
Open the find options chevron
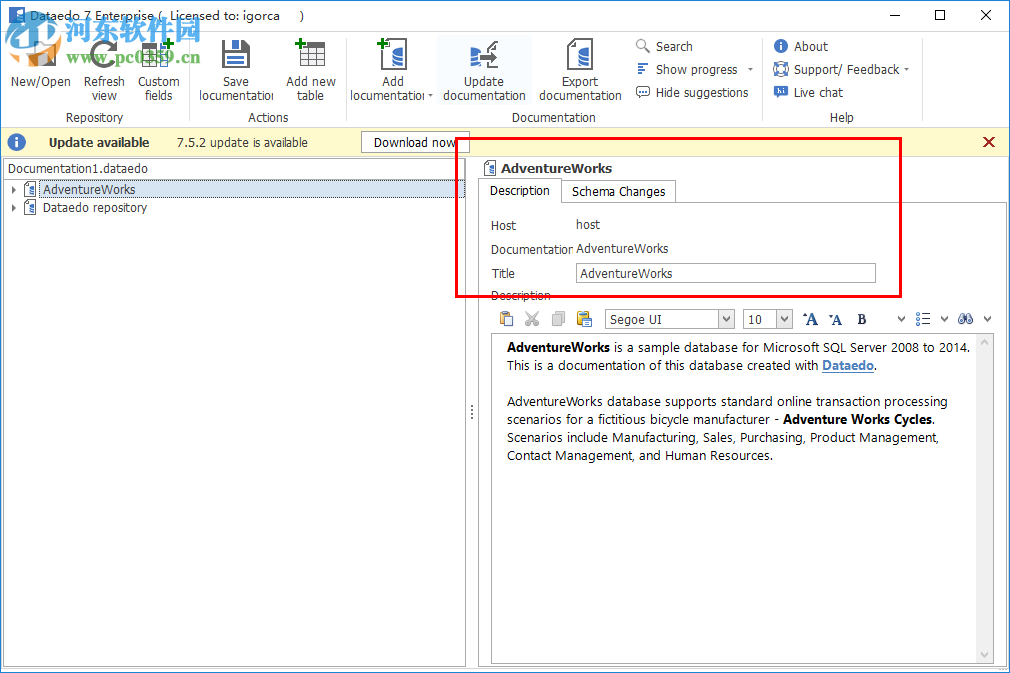click(987, 319)
